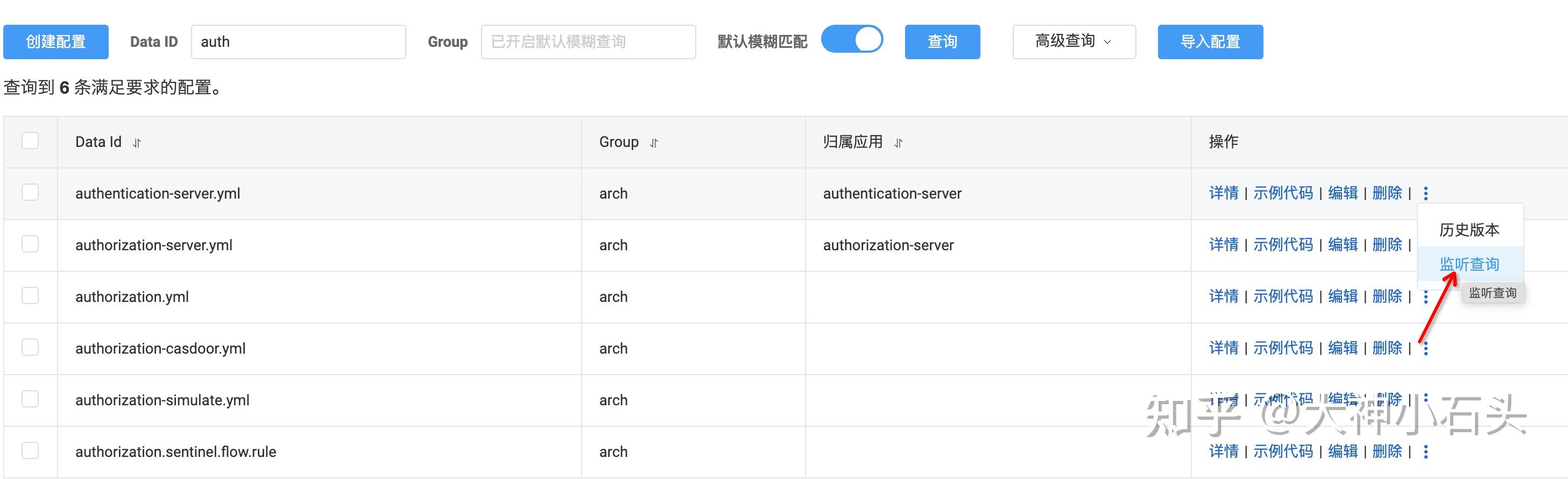Choose 历史版本 from the popup menu
Viewport: 1568px width, 479px height.
[x=1469, y=230]
